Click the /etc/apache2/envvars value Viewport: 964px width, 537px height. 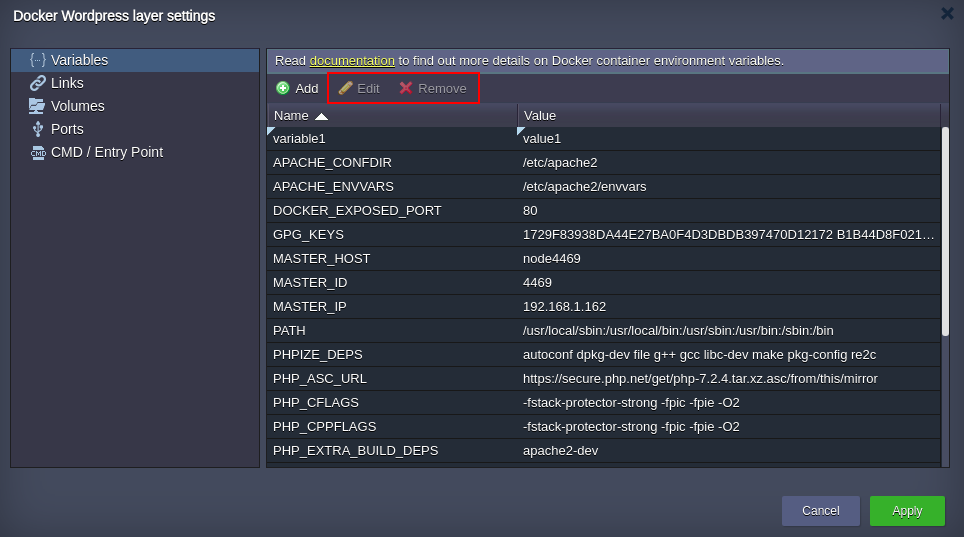(x=585, y=187)
